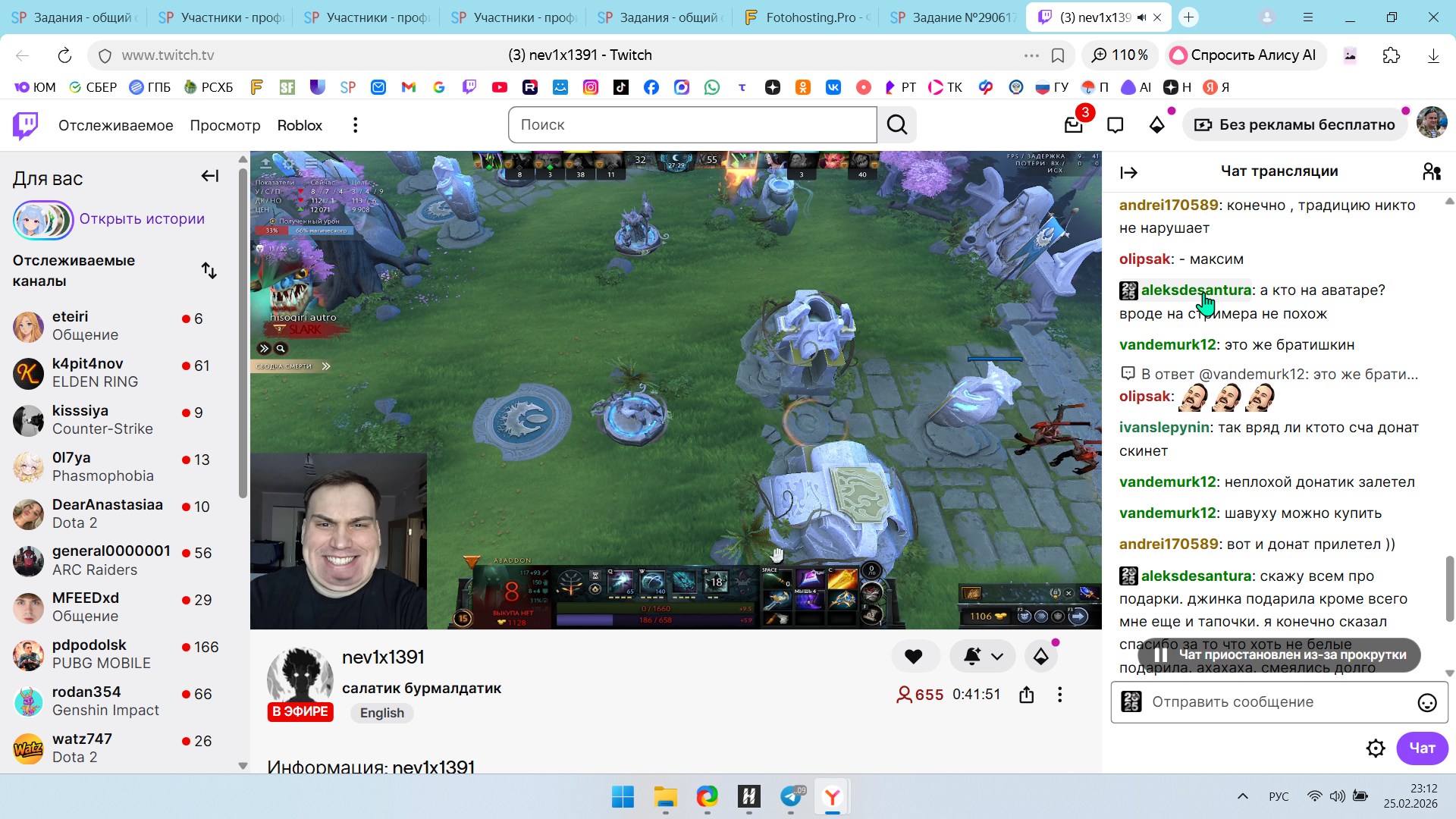Open the chat settings gear
The image size is (1456, 819).
point(1375,748)
